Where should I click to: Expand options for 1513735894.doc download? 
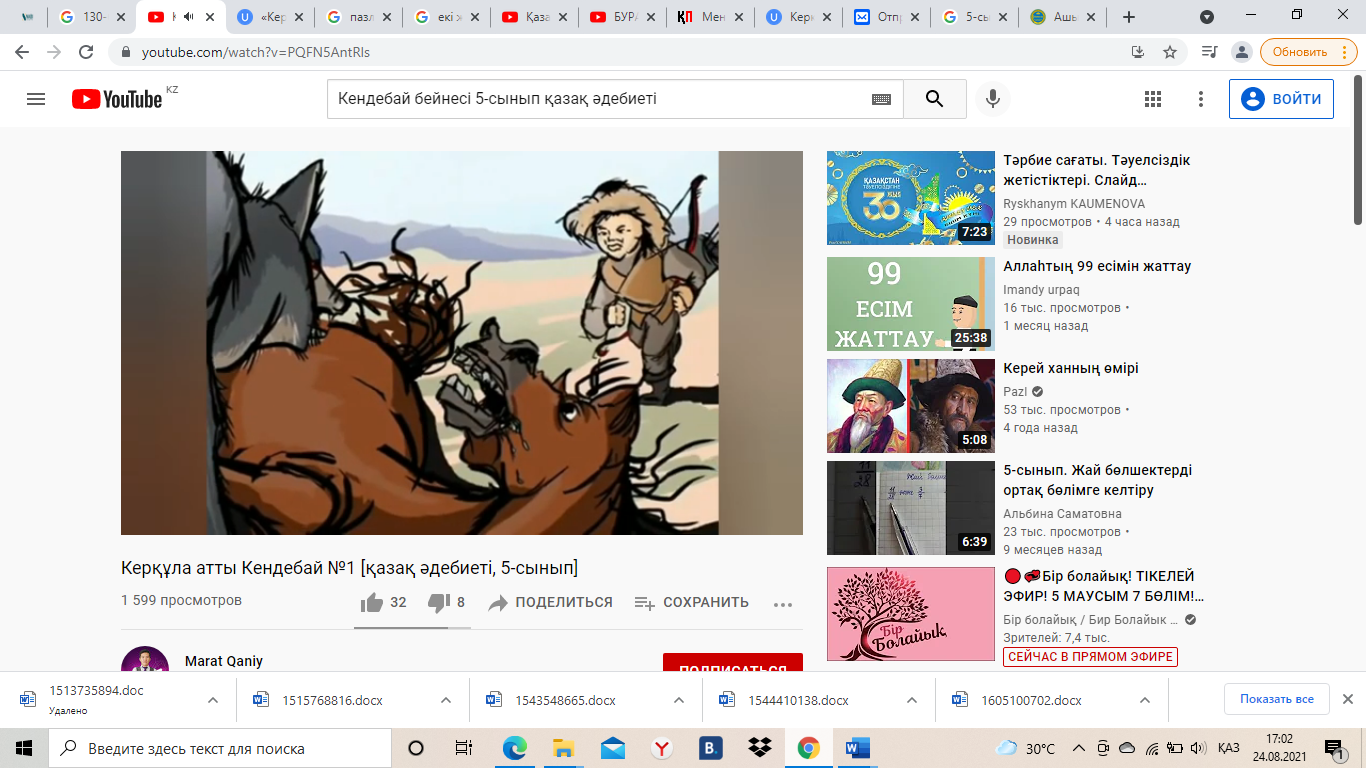[x=212, y=700]
